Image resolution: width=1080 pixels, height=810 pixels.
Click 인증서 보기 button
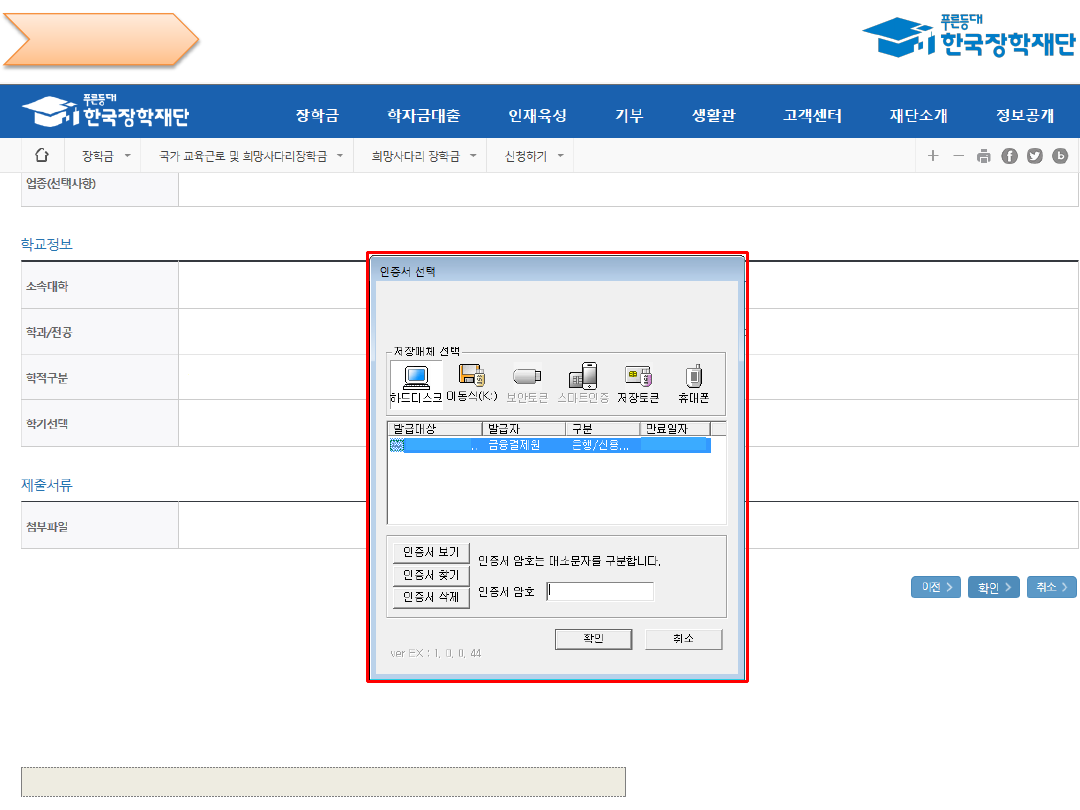coord(430,553)
